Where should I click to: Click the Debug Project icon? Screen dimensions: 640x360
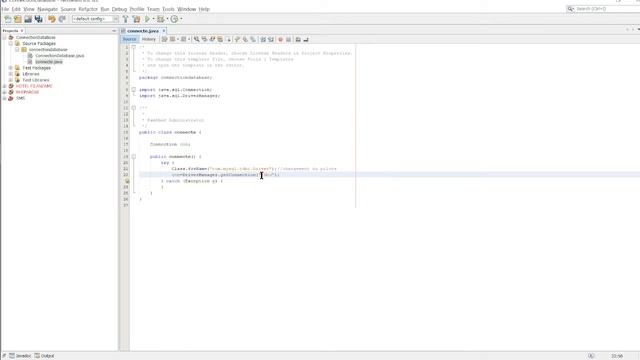coord(161,19)
